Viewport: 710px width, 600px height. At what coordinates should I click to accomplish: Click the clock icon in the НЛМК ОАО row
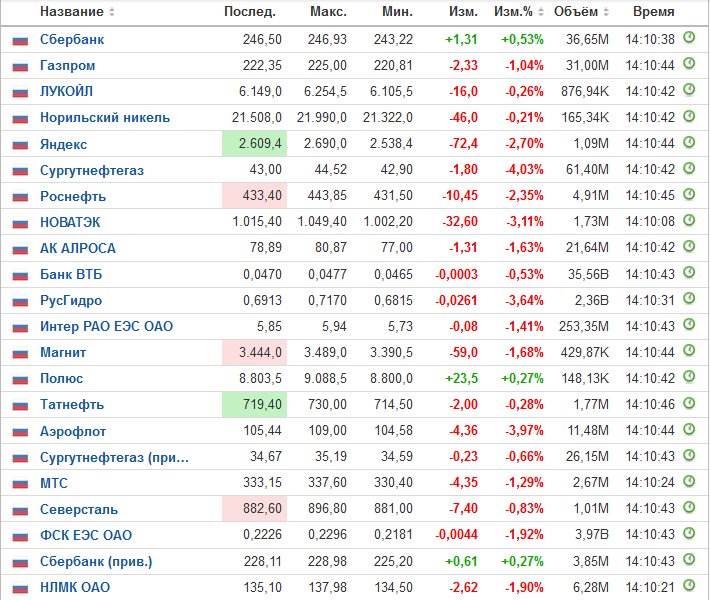pos(689,585)
